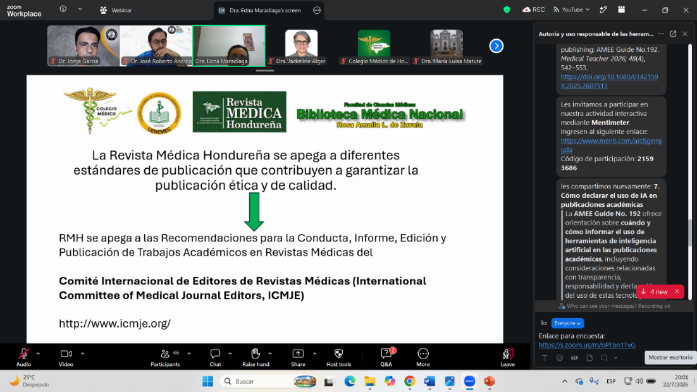Viewport: 697px width, 392px height.
Task: Toggle the Chat panel from toolbar
Action: (x=215, y=357)
